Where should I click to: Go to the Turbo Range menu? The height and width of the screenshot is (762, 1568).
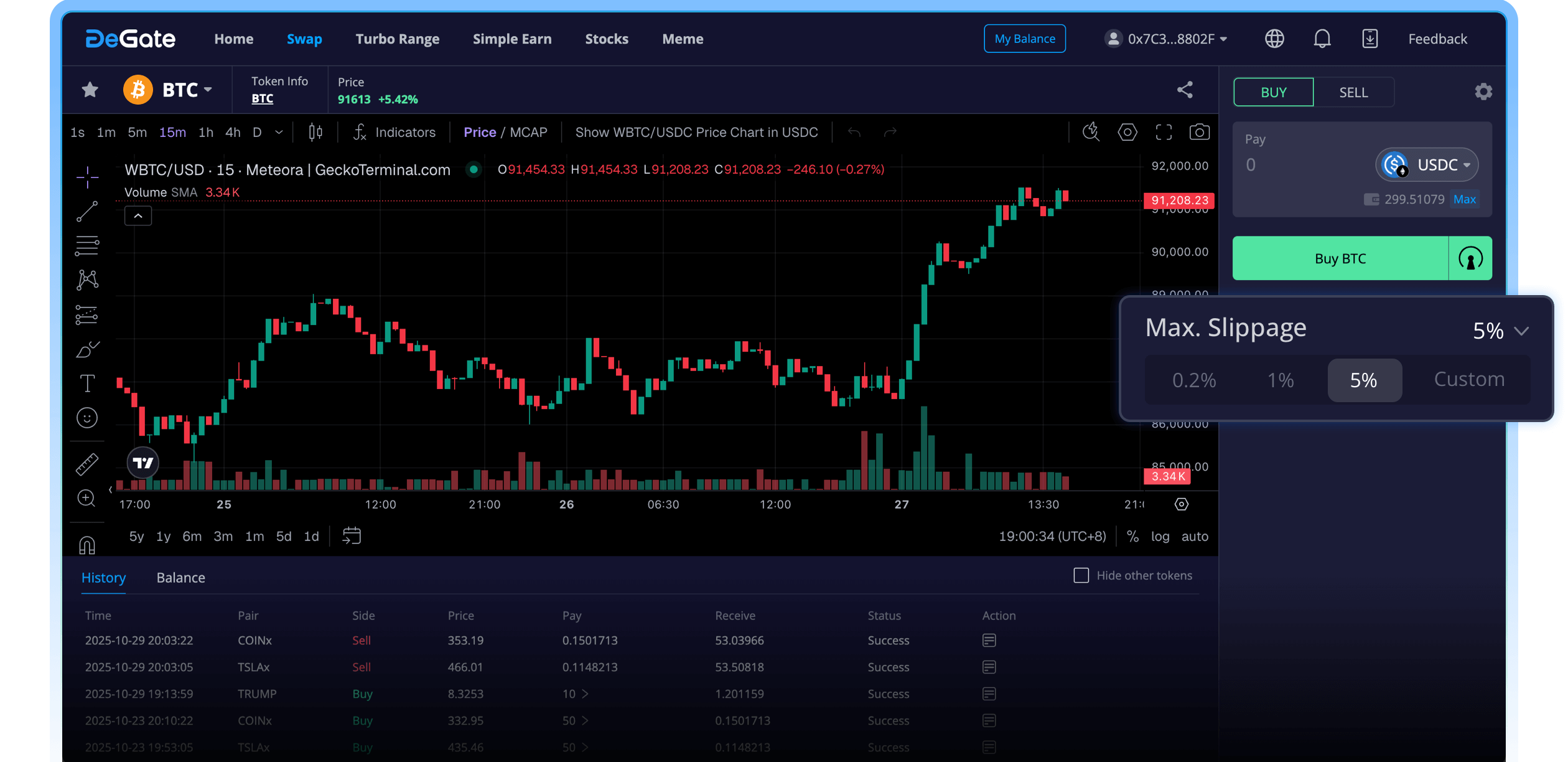point(397,39)
